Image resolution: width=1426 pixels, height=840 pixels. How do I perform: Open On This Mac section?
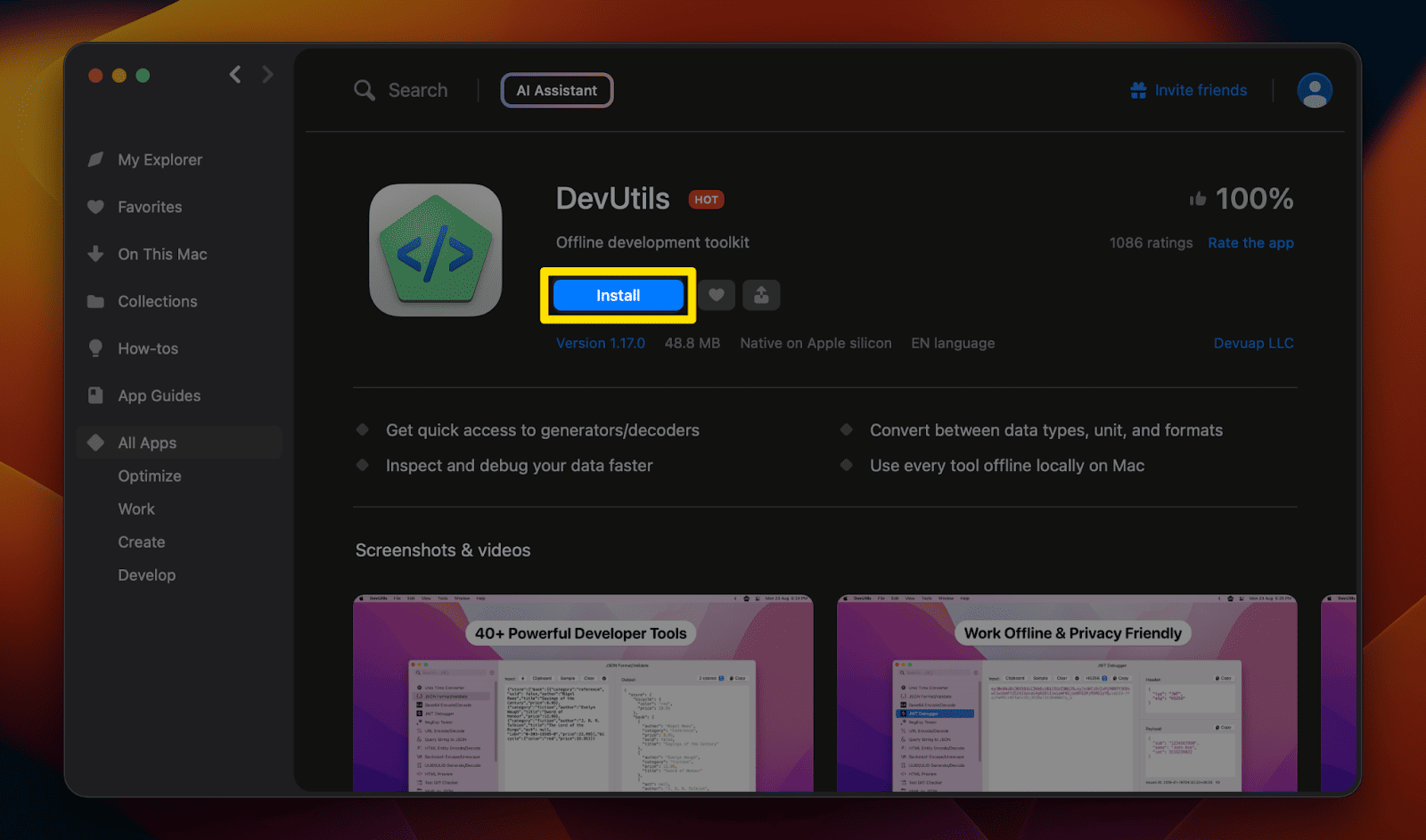pyautogui.click(x=162, y=254)
